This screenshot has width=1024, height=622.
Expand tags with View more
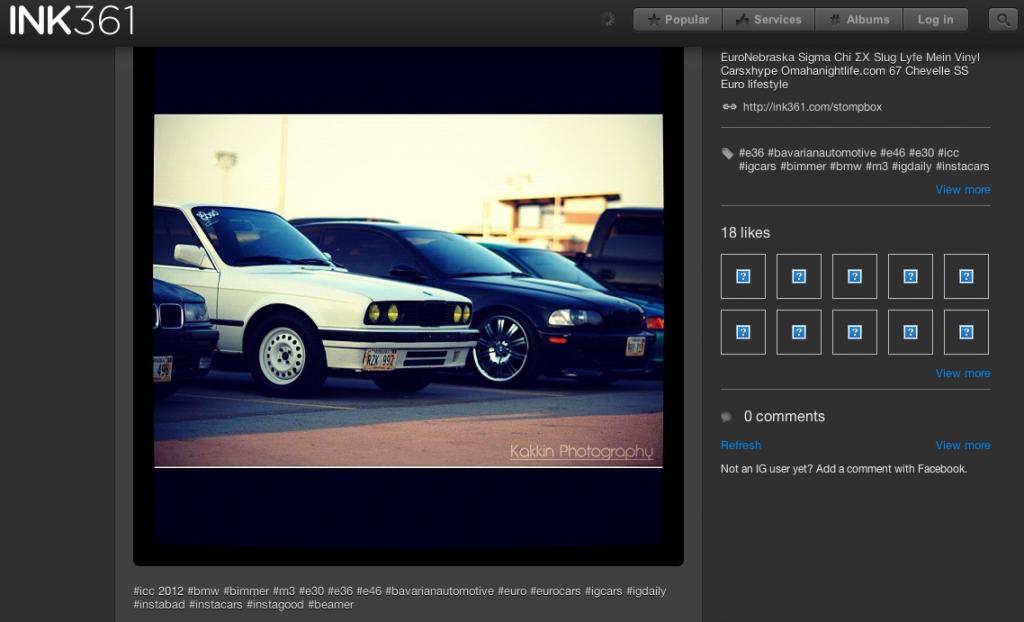tap(962, 190)
